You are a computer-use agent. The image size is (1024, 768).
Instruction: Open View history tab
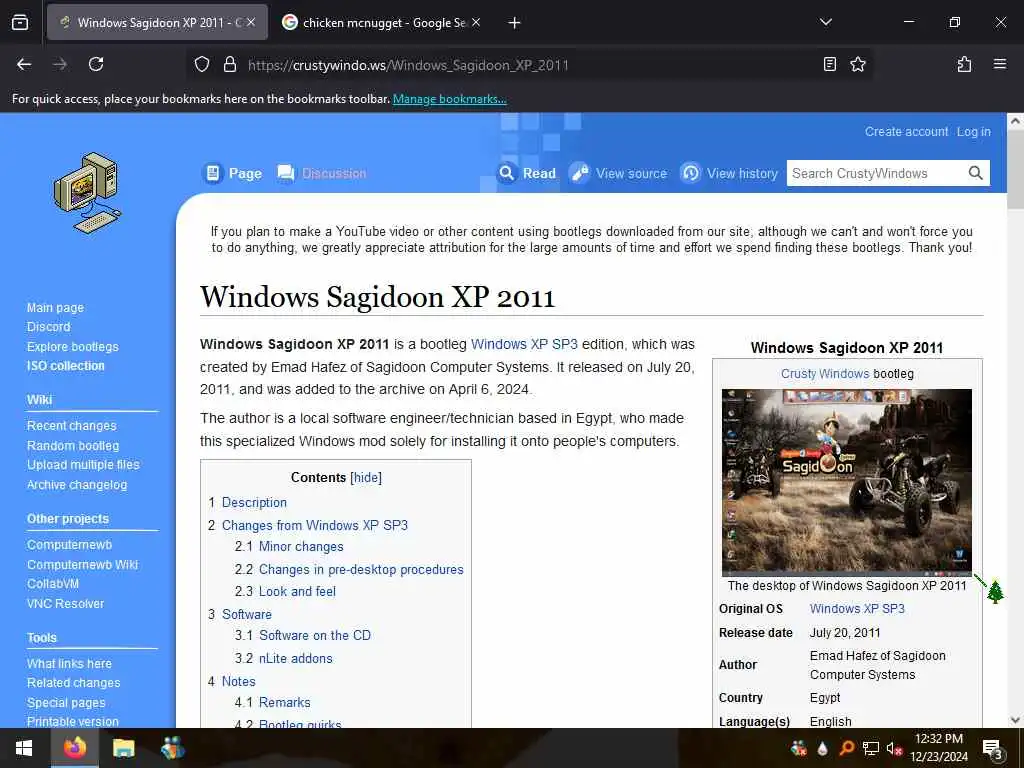[729, 173]
